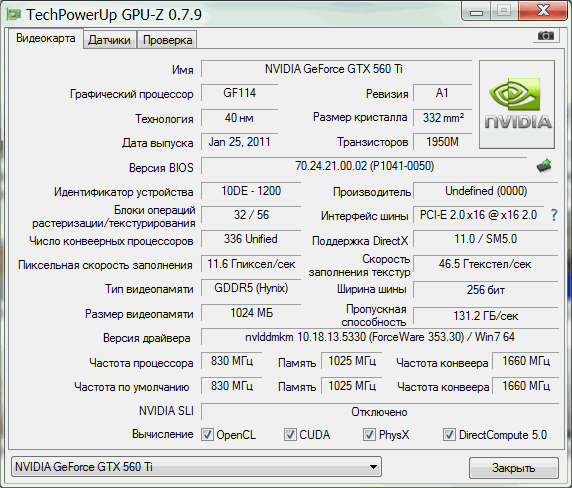Viewport: 572px width, 488px height.
Task: Select the Видеокарта tab
Action: [46, 38]
